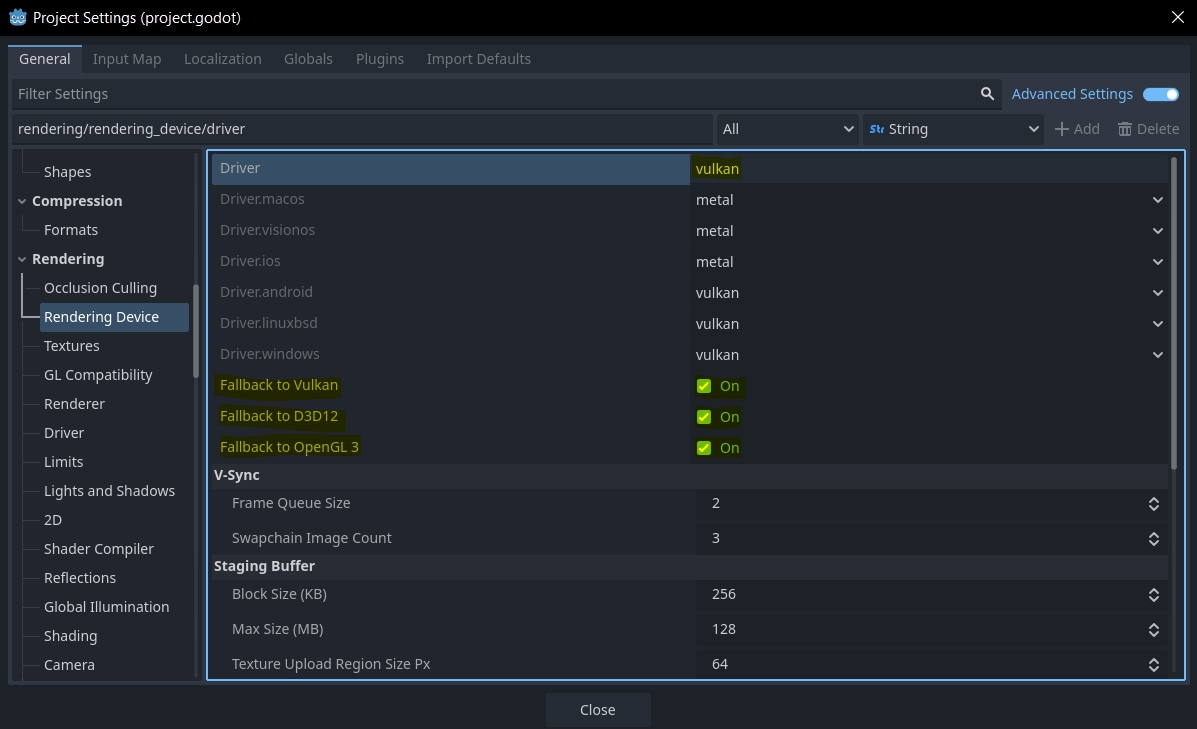Select GL Compatibility in the sidebar
Image resolution: width=1197 pixels, height=729 pixels.
tap(98, 375)
